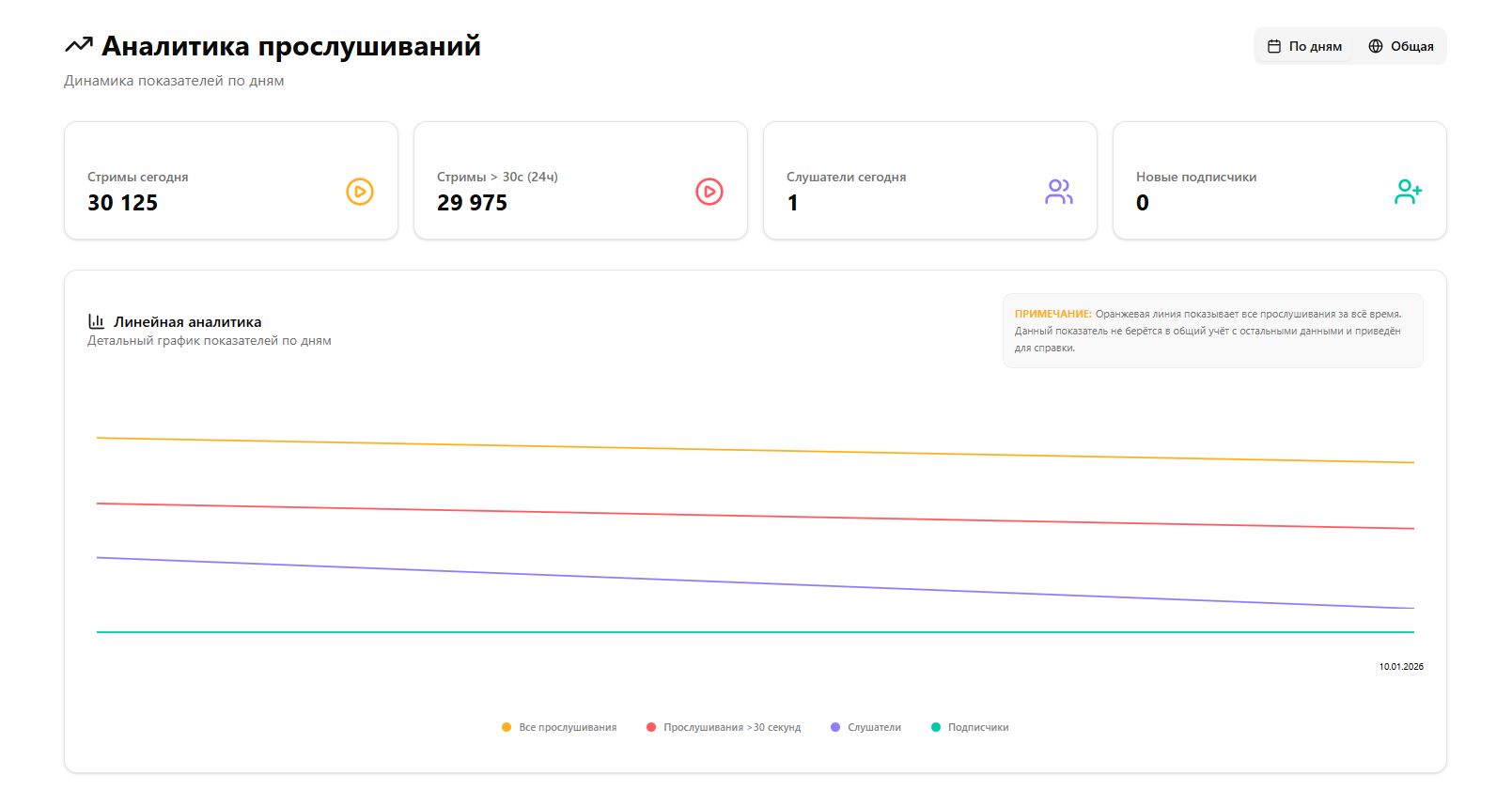Click the orange play icon in Стримы сегодня
The width and height of the screenshot is (1512, 806).
click(x=360, y=192)
